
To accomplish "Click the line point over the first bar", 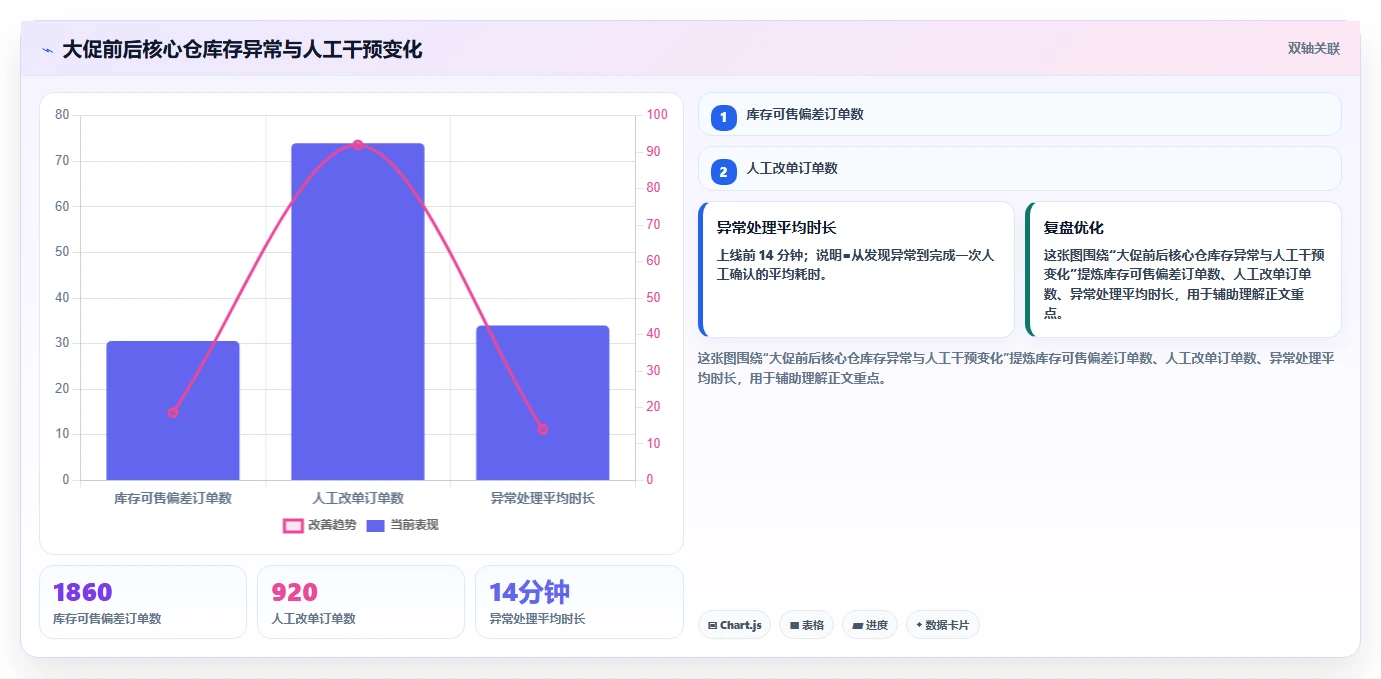I will pyautogui.click(x=173, y=412).
